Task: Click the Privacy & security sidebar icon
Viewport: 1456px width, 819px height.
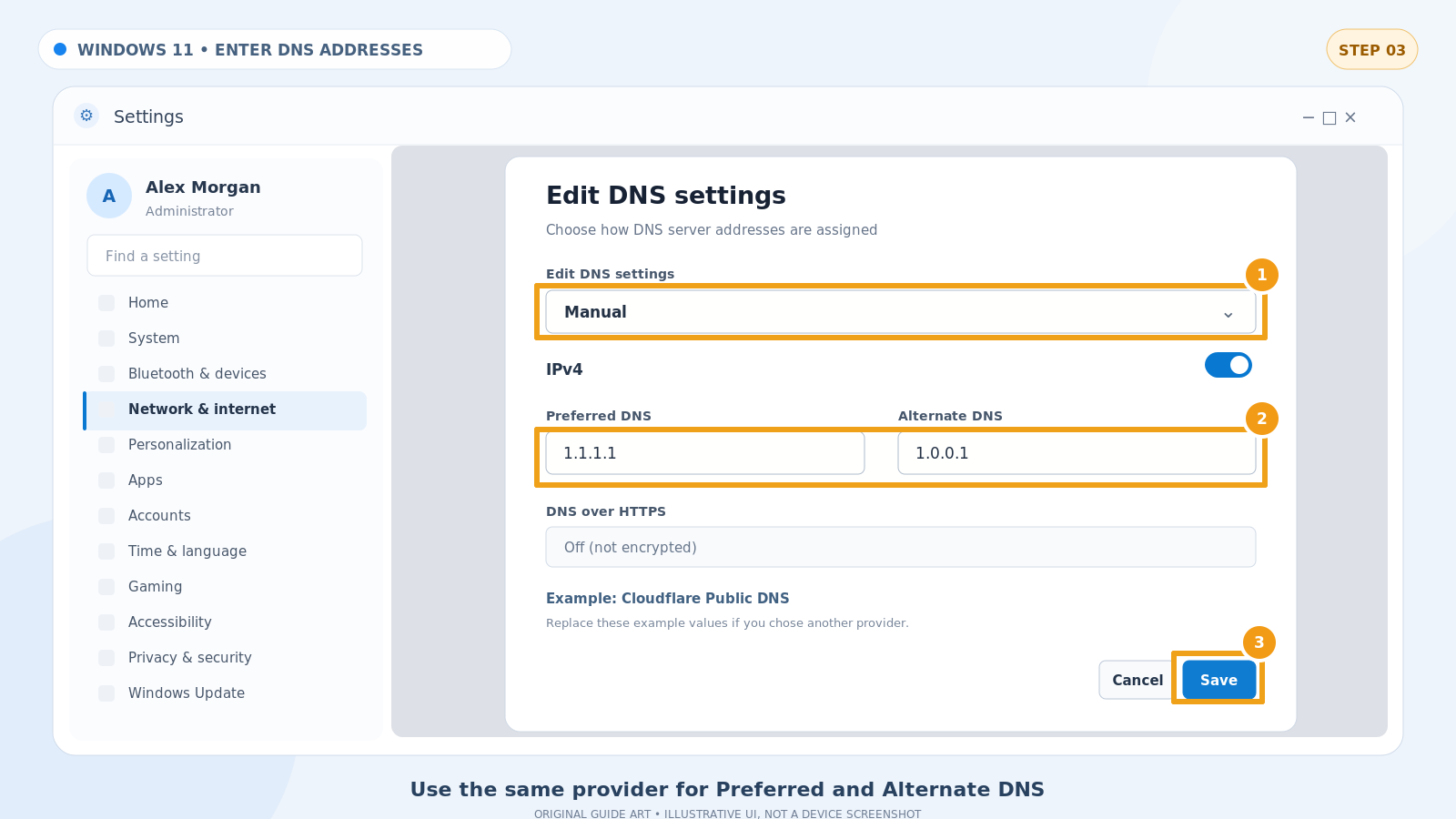Action: point(106,658)
